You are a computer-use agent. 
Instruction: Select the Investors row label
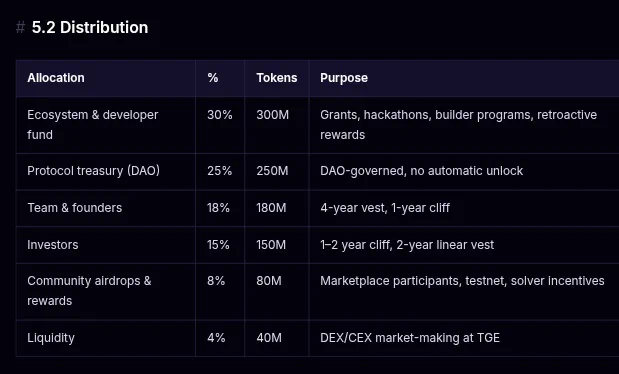point(53,245)
